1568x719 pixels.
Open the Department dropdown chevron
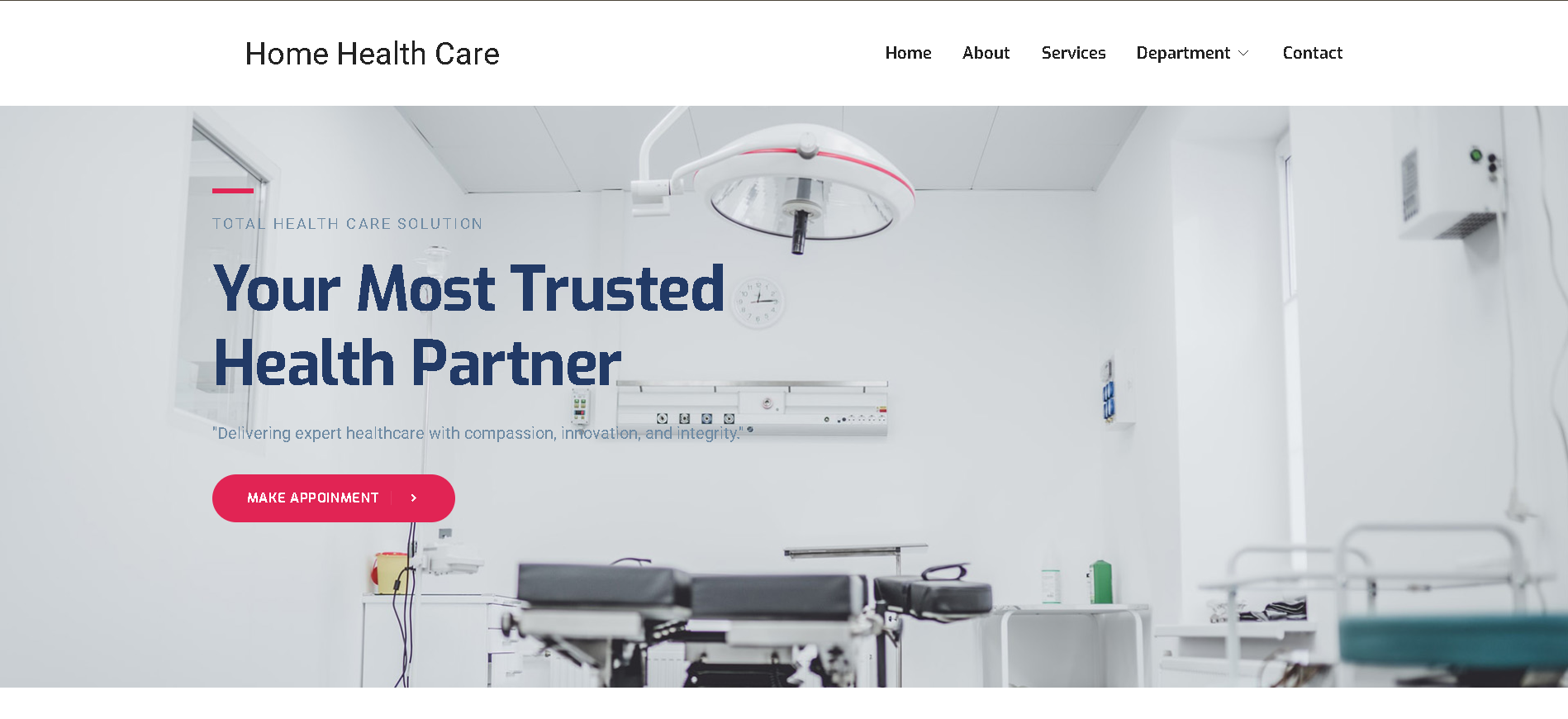pyautogui.click(x=1243, y=54)
